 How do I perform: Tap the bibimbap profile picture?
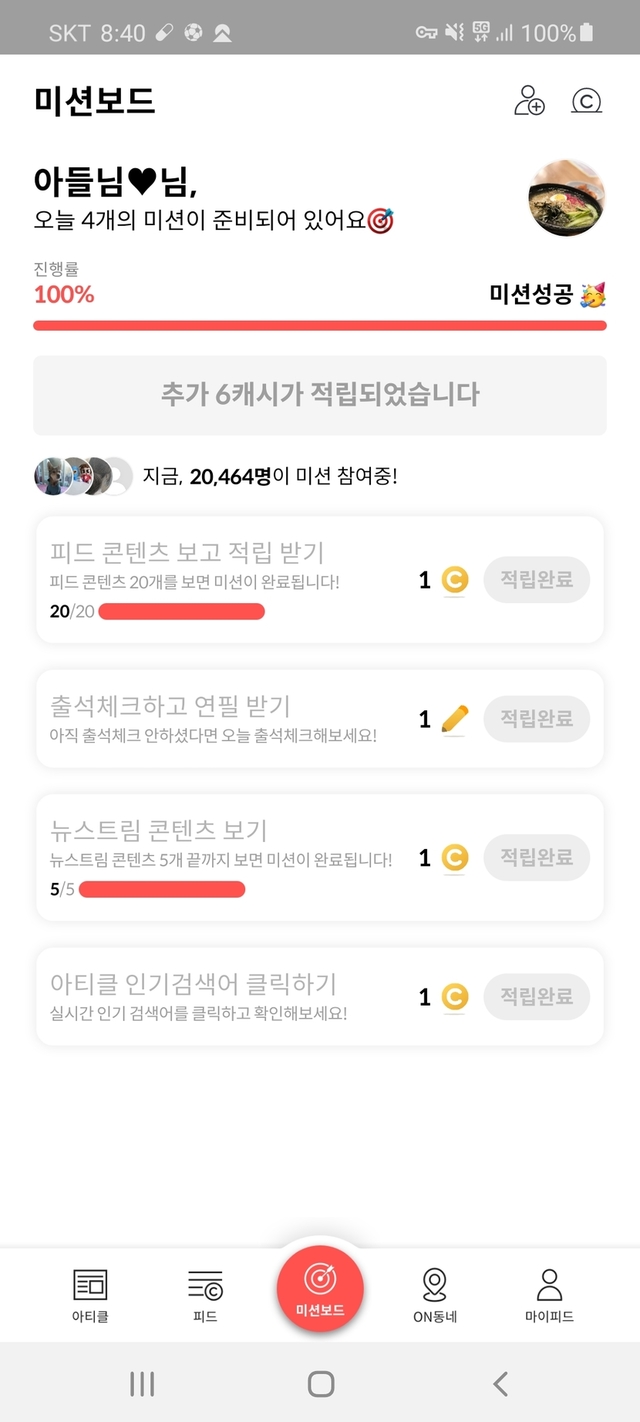pyautogui.click(x=566, y=198)
